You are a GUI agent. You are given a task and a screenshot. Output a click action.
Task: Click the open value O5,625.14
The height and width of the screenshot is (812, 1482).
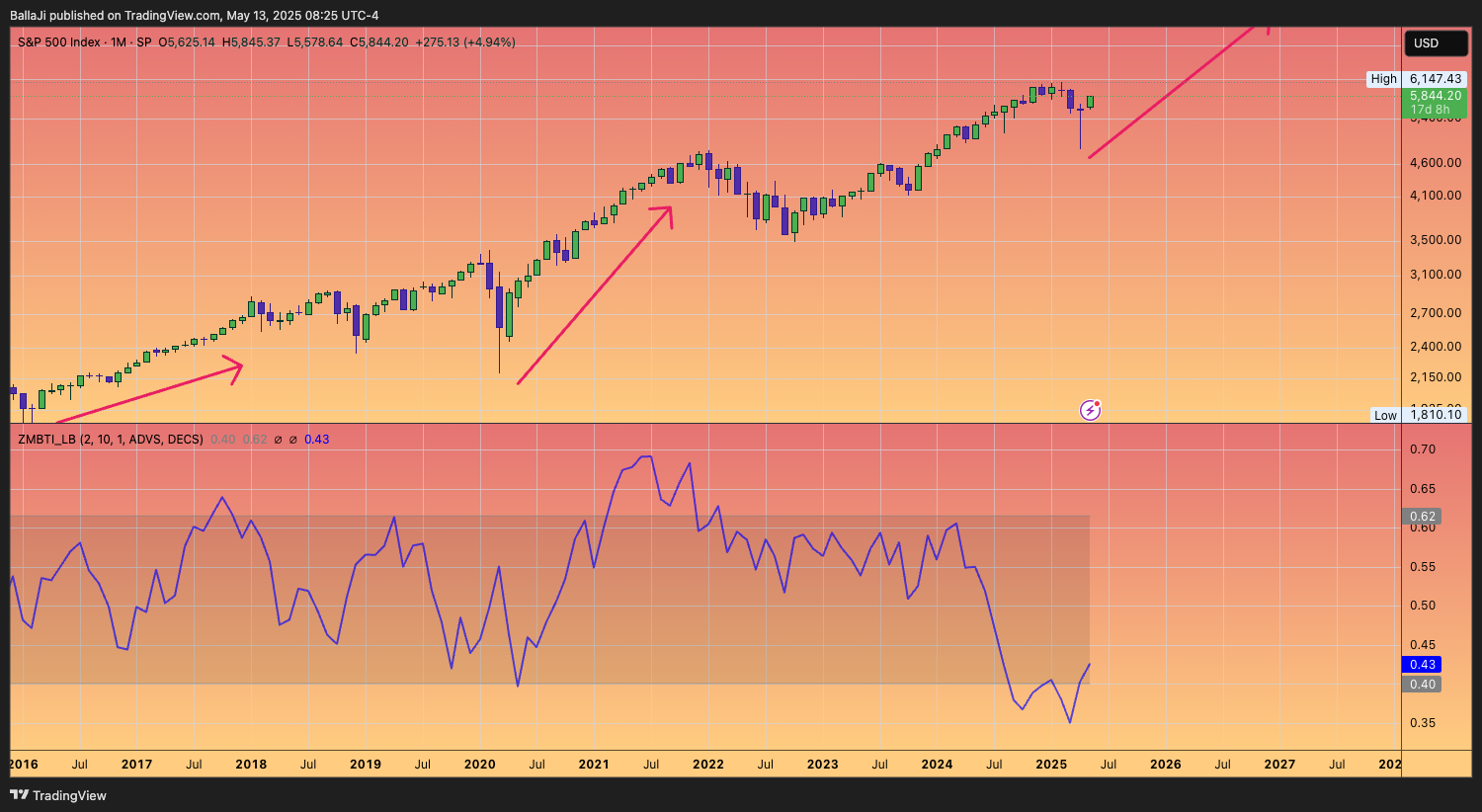pos(187,42)
